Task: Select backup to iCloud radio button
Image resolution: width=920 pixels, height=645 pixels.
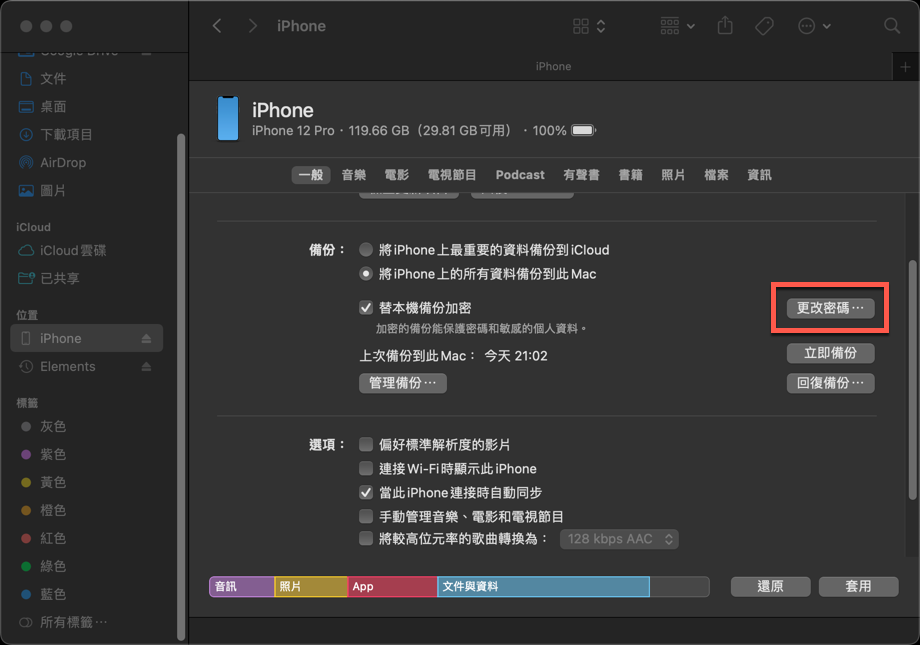Action: tap(366, 250)
